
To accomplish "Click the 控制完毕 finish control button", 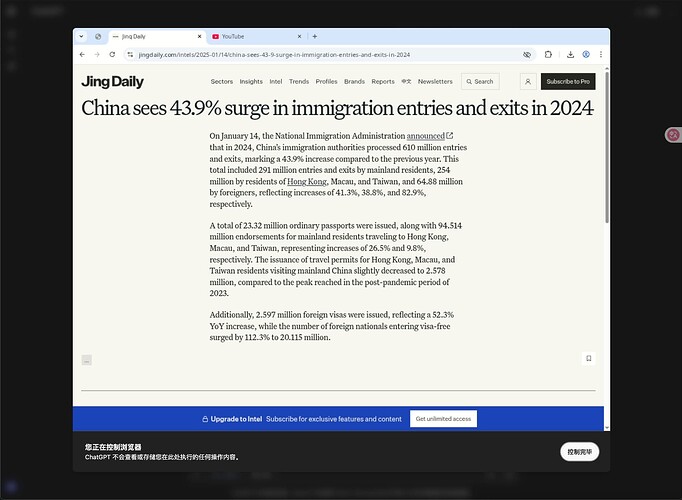I will (579, 452).
